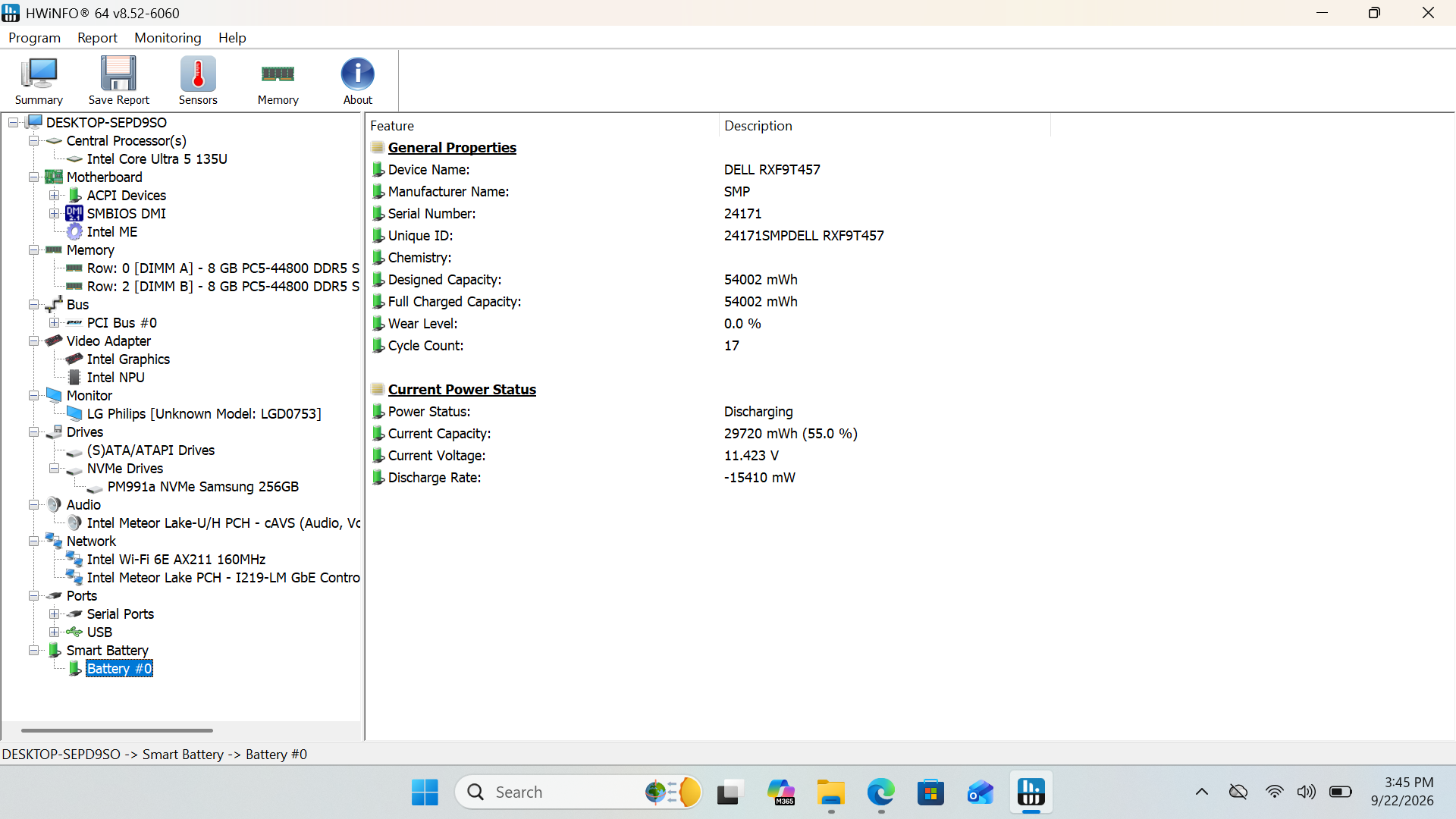
Task: Select Intel Core Ultra 5 135U
Action: click(157, 158)
